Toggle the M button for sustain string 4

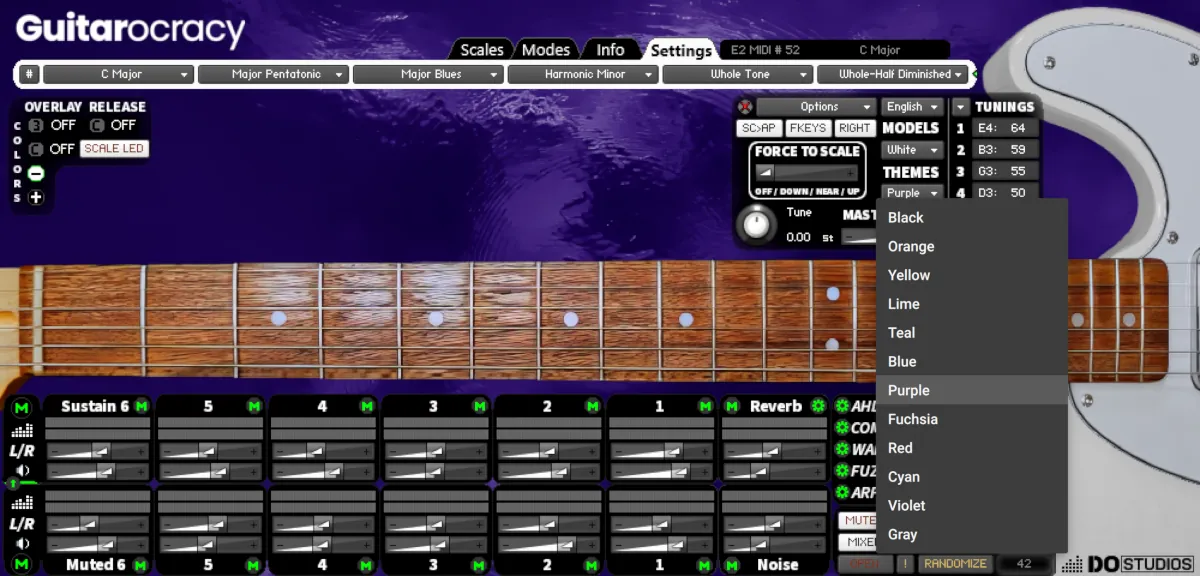(x=367, y=406)
